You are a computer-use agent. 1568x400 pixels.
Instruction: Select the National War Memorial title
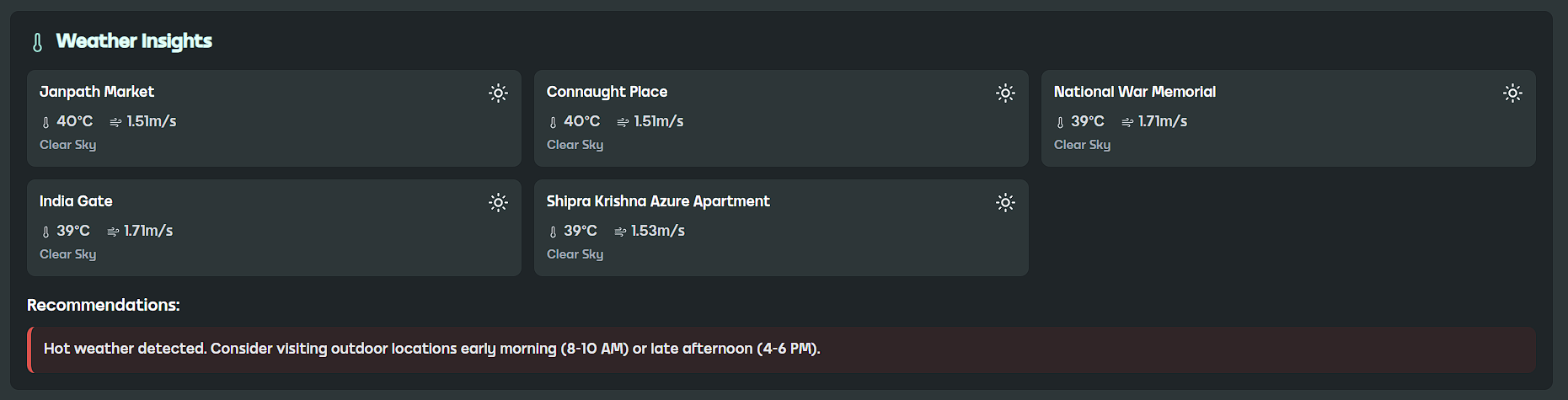pyautogui.click(x=1134, y=92)
